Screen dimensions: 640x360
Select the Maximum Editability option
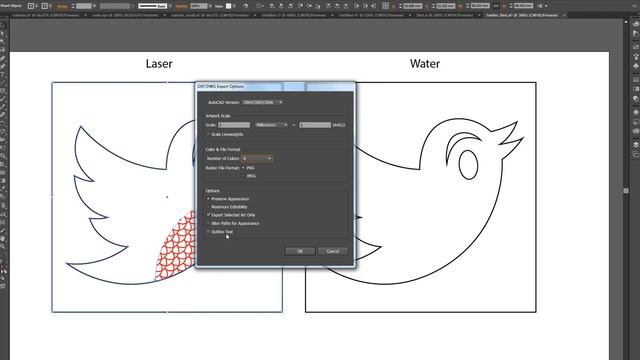(208, 207)
